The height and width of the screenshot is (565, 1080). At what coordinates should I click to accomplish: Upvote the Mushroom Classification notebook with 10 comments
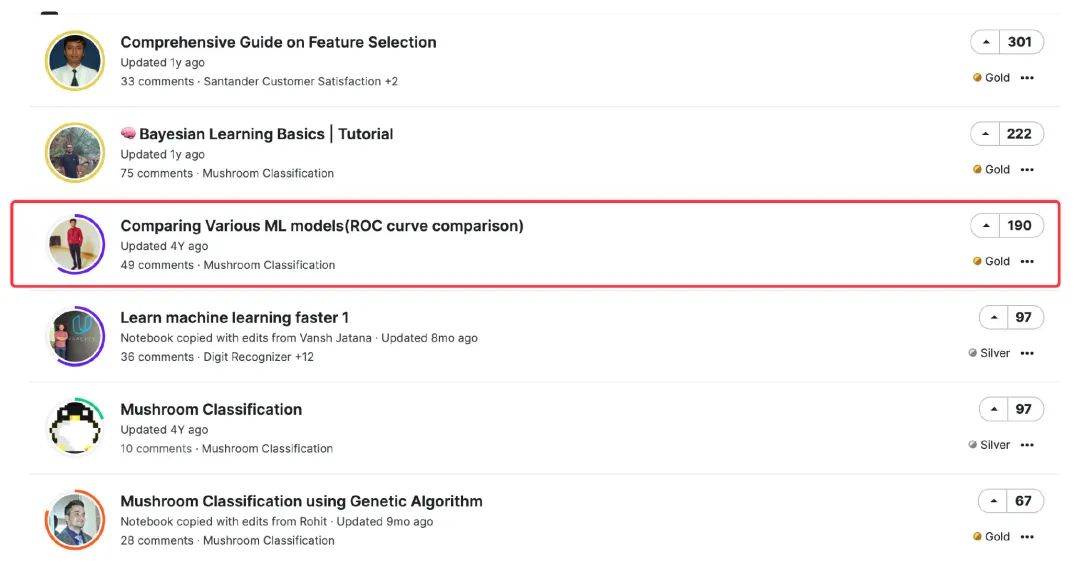(x=994, y=409)
